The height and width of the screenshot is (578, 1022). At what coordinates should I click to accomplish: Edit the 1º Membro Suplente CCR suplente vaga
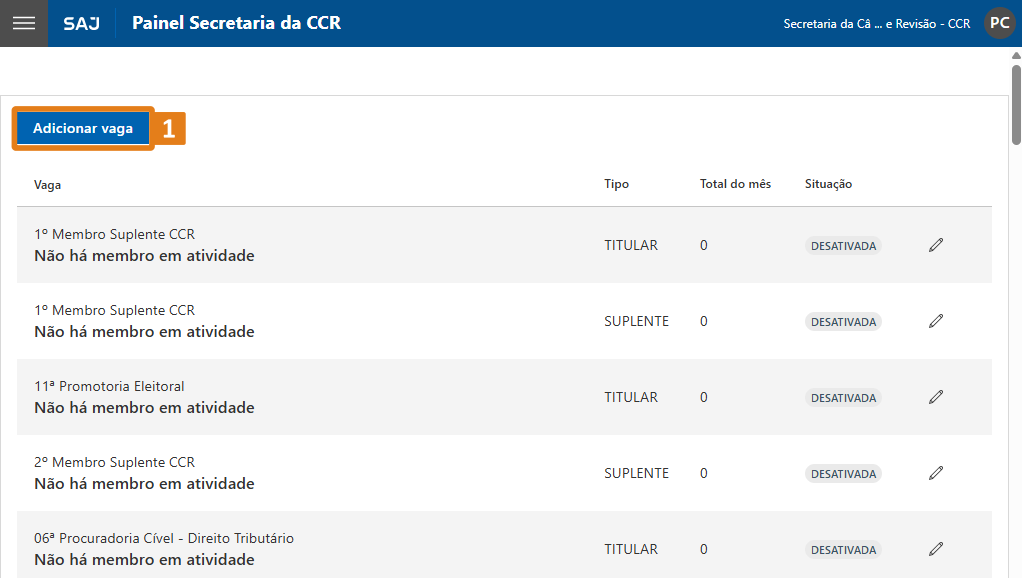point(936,321)
